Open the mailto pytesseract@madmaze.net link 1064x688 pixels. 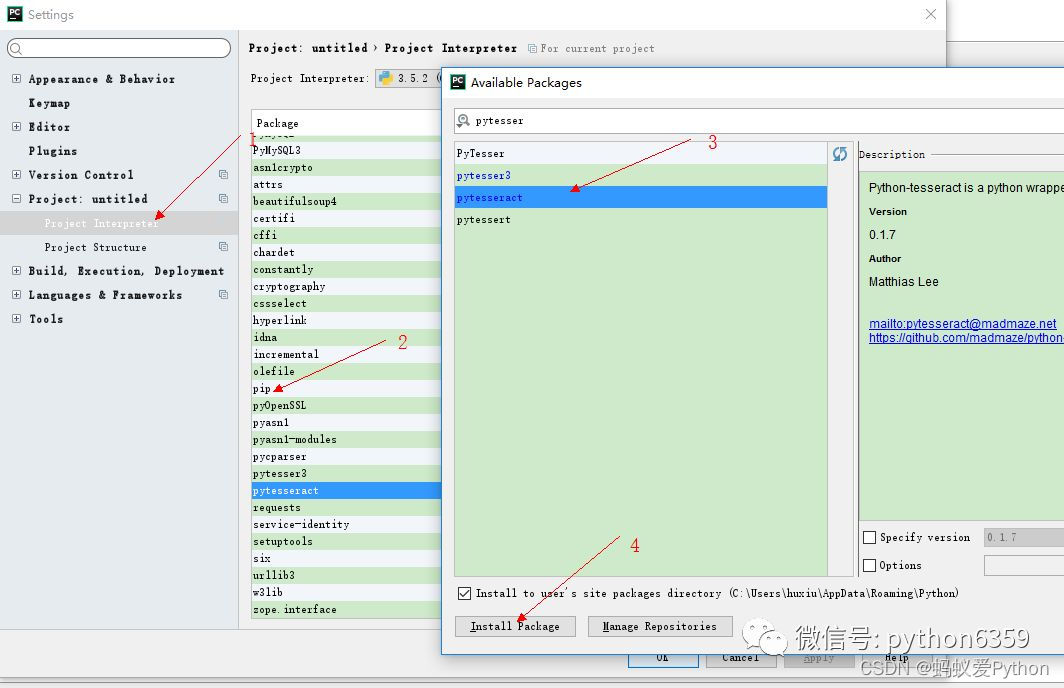coord(962,324)
